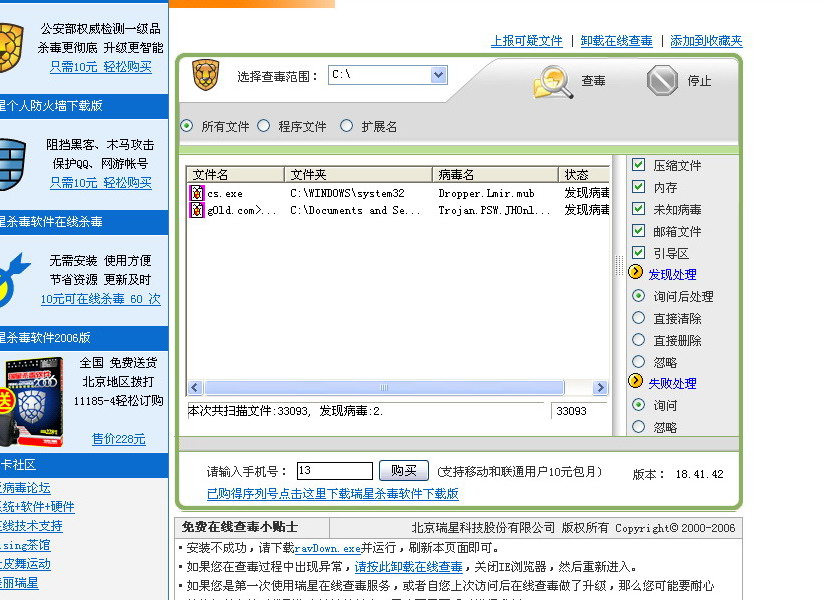The width and height of the screenshot is (826, 600).
Task: Click the phone number input field
Action: pyautogui.click(x=335, y=470)
